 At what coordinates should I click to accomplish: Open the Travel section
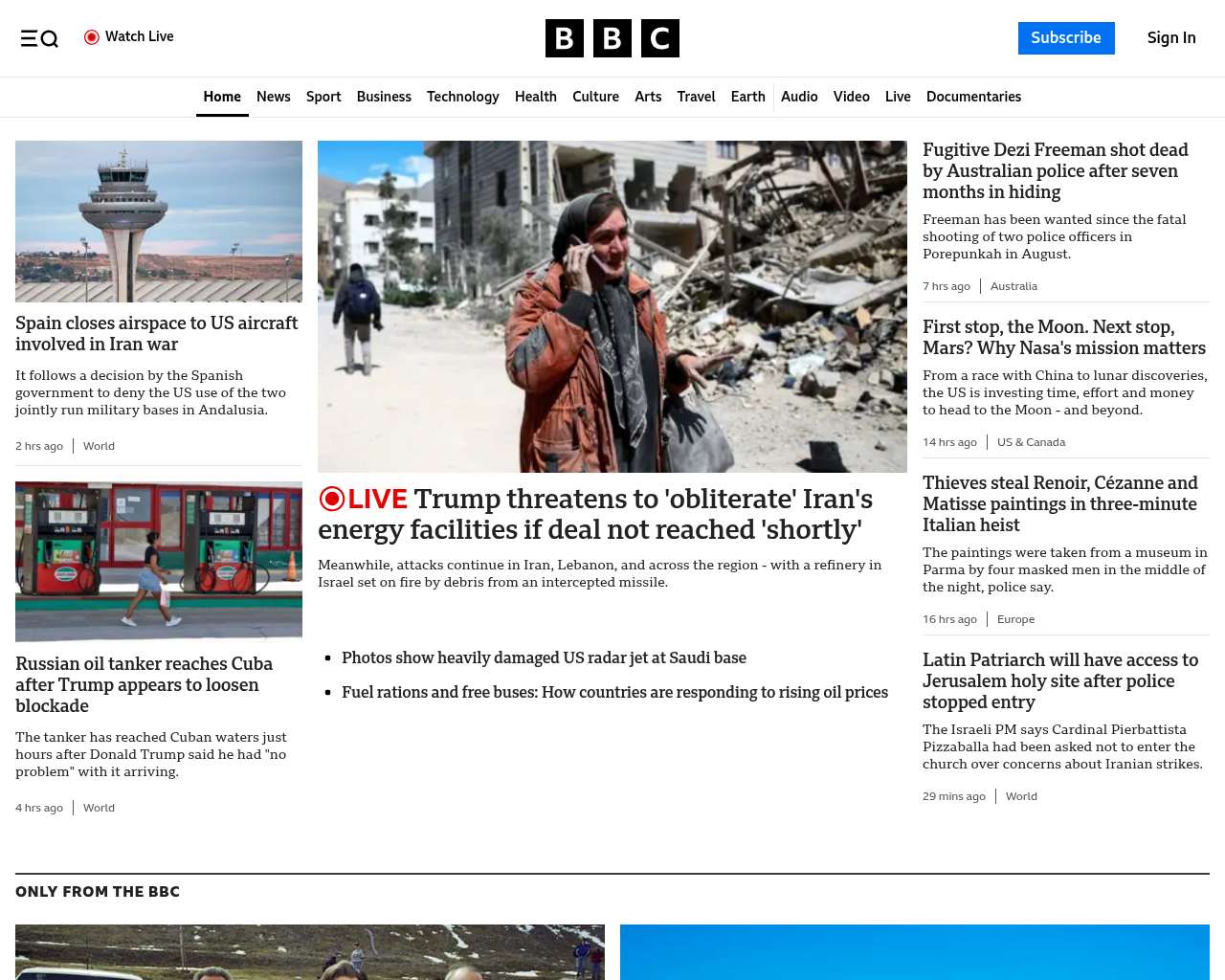[696, 97]
